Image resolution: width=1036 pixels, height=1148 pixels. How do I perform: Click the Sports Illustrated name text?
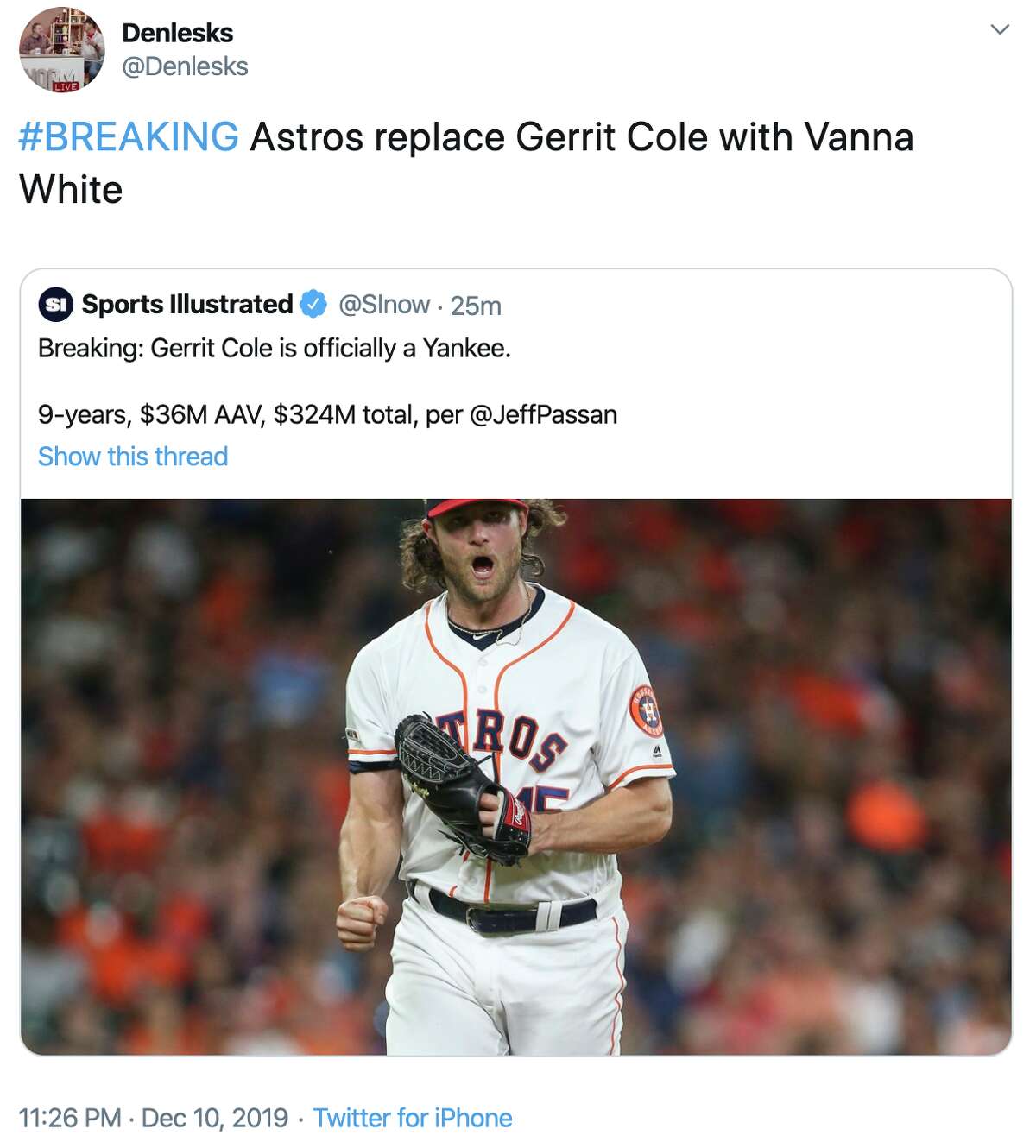pos(186,304)
